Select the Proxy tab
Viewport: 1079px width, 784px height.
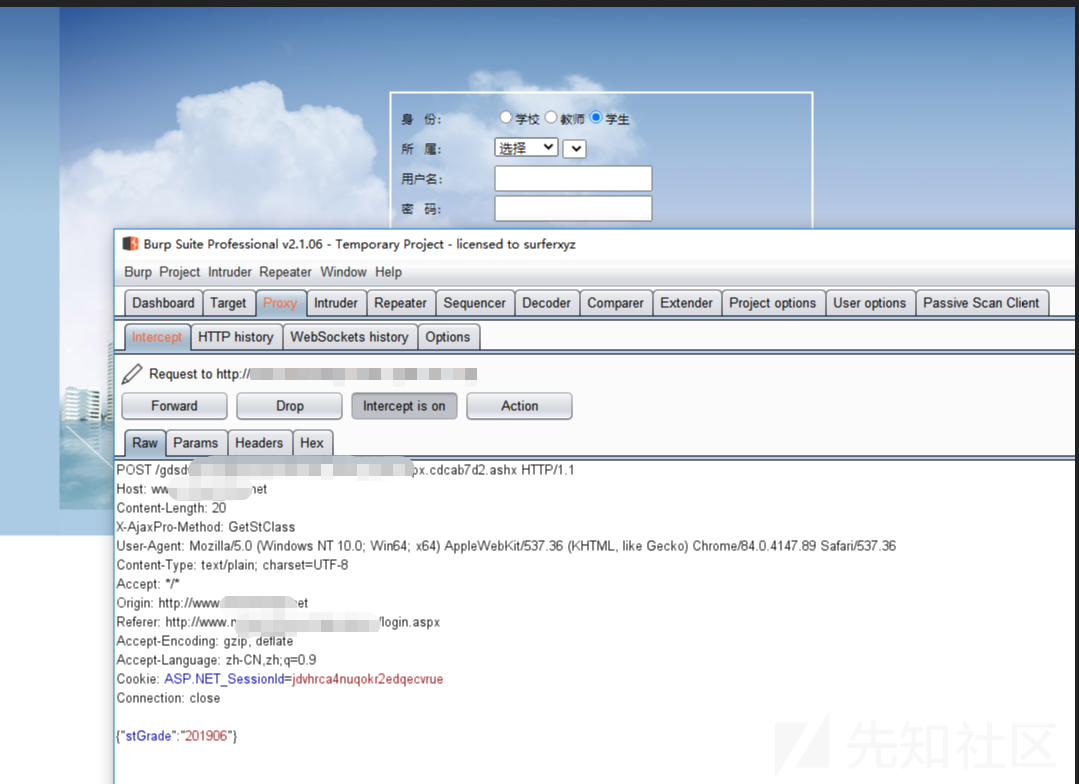(x=279, y=303)
